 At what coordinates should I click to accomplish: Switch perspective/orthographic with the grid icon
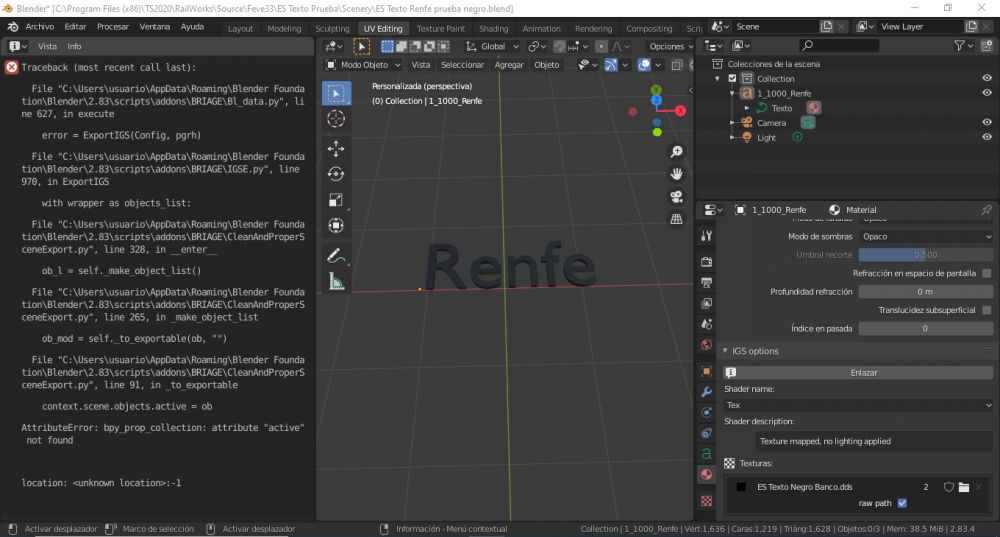click(676, 219)
